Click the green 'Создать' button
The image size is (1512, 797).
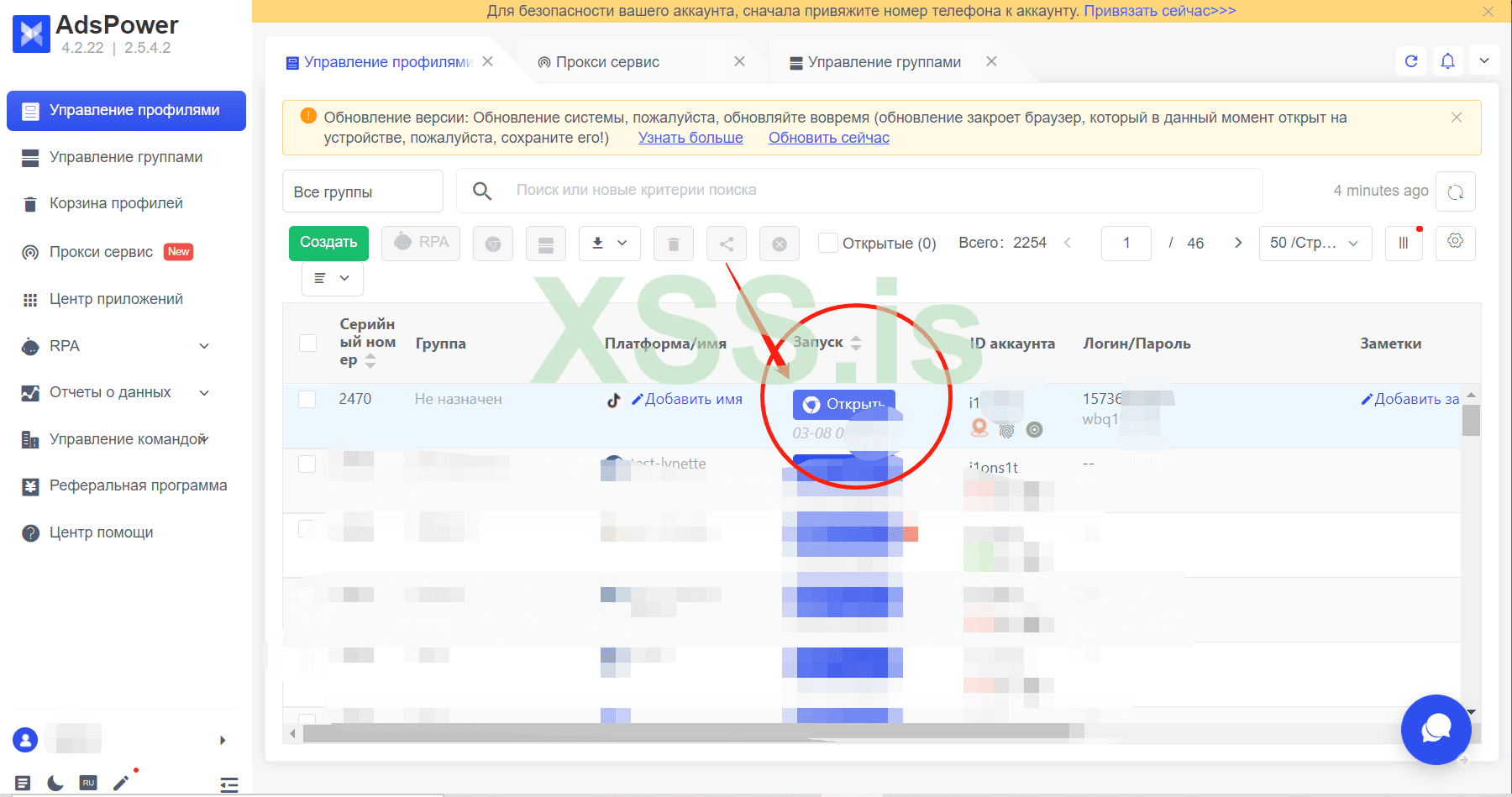click(x=328, y=243)
